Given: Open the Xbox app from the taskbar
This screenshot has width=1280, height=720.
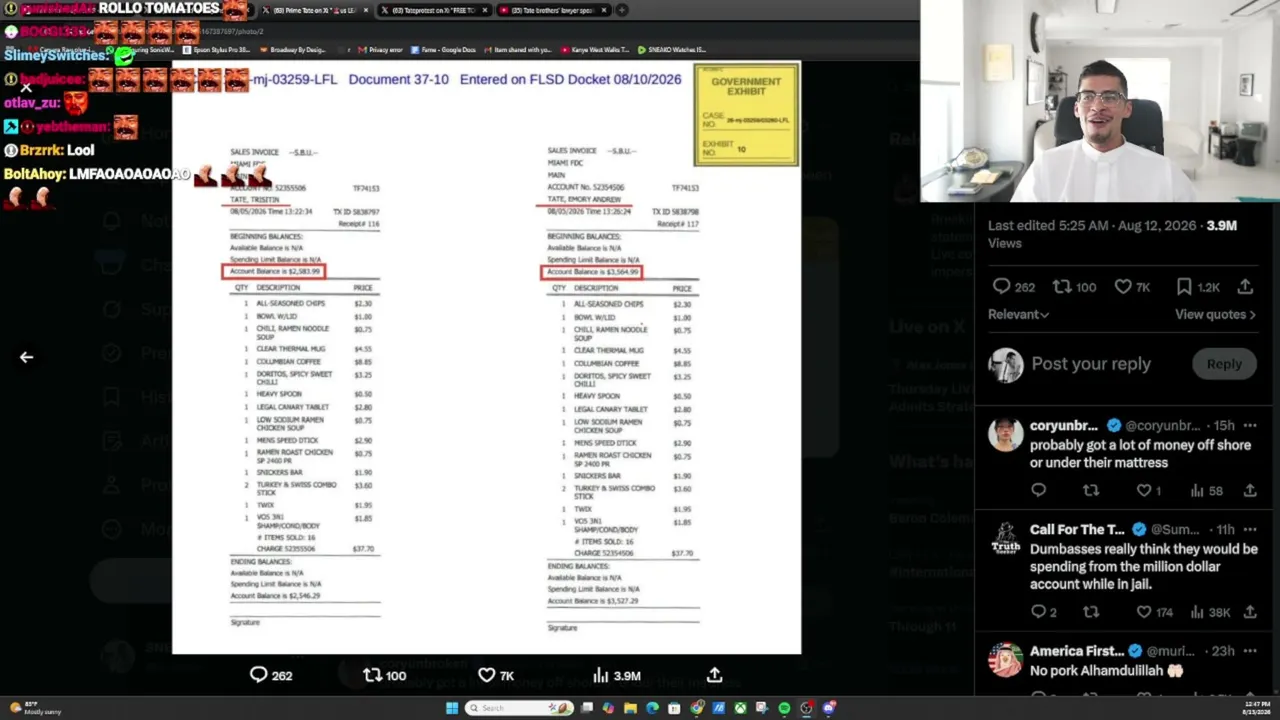Looking at the screenshot, I should [x=740, y=708].
